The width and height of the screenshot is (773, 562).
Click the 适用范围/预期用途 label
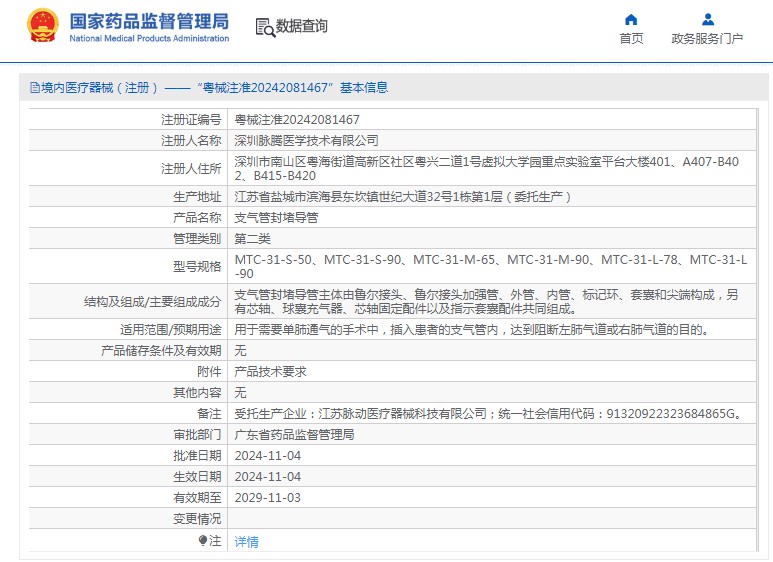pyautogui.click(x=171, y=329)
